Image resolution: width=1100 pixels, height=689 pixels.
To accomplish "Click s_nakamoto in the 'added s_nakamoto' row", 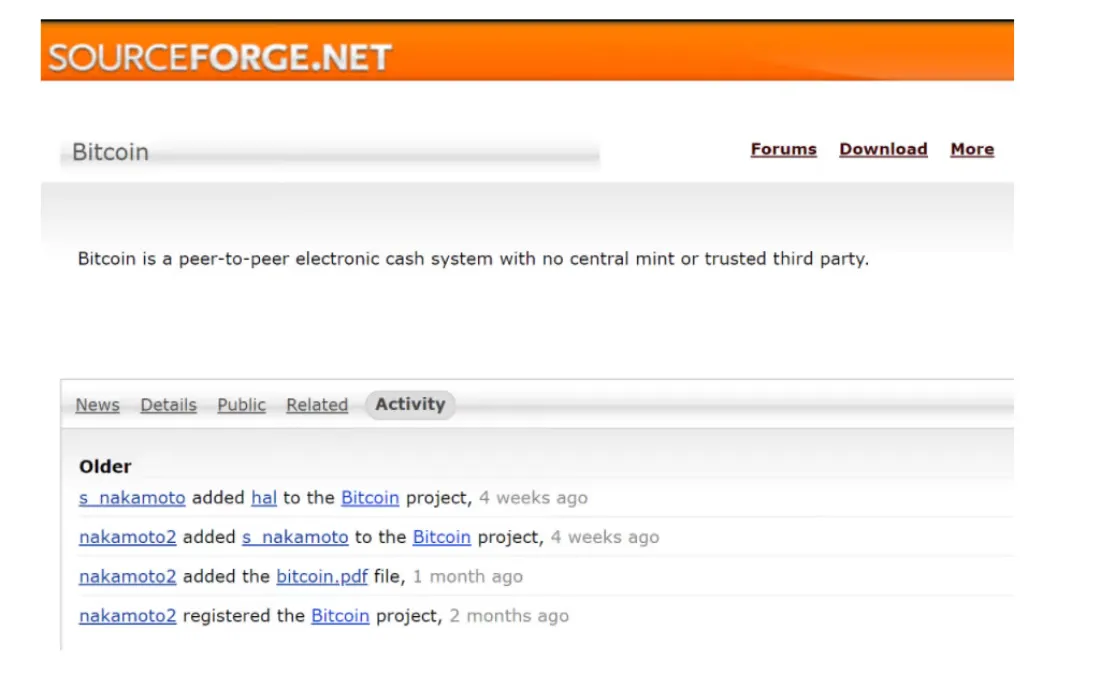I will coord(294,537).
